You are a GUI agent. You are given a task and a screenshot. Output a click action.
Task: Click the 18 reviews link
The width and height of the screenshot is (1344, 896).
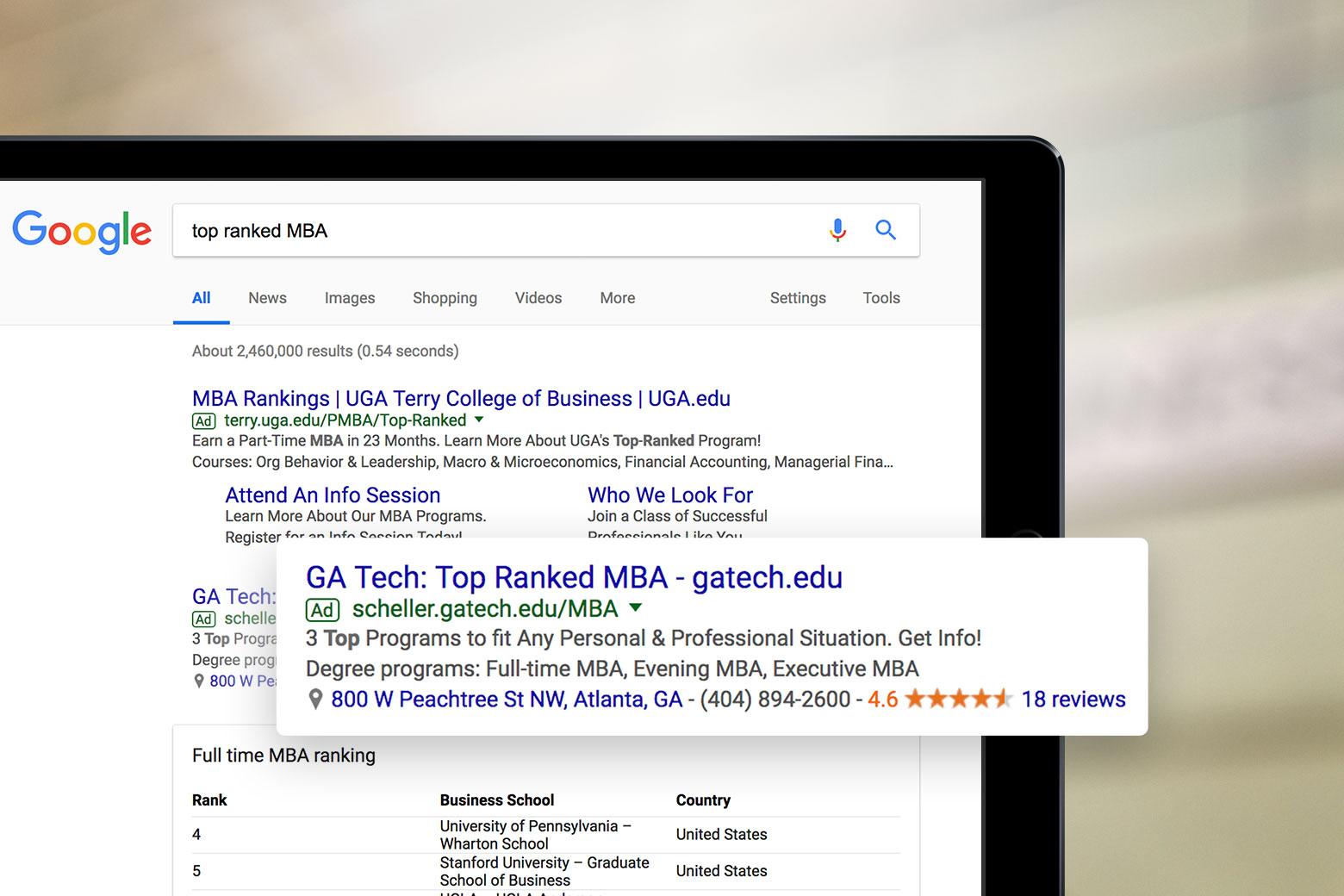click(x=1073, y=700)
